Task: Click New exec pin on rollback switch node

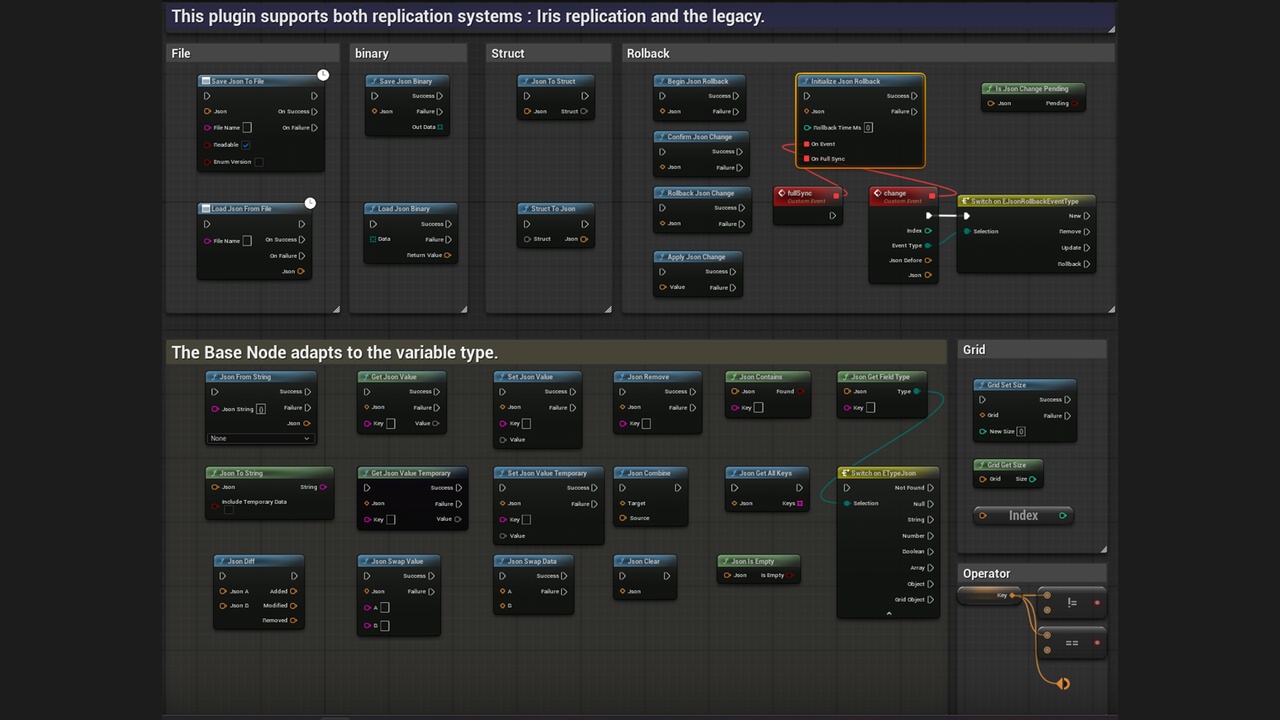Action: click(x=1087, y=215)
